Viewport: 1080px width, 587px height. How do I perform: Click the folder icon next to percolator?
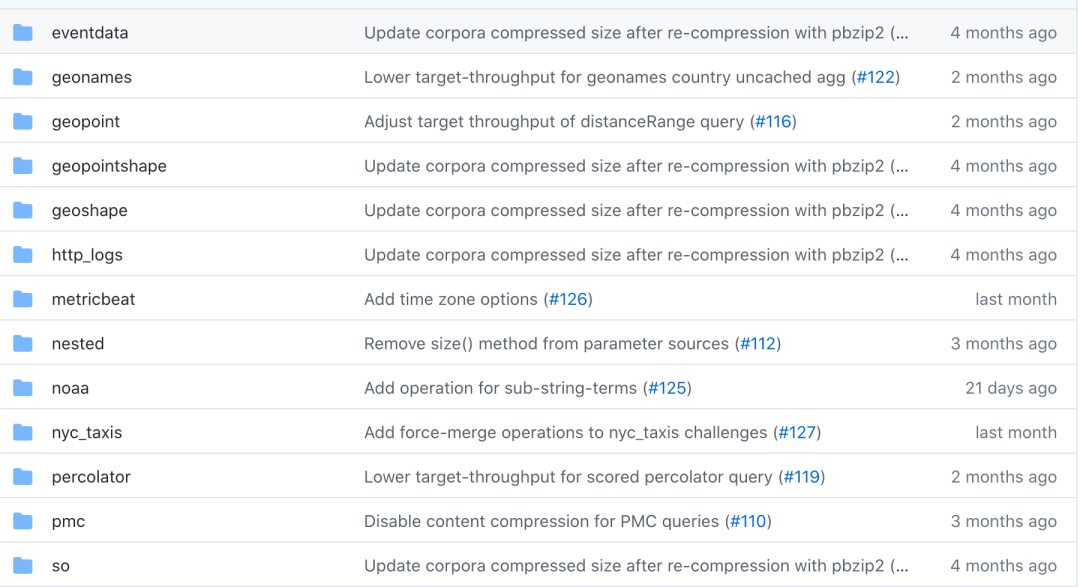[23, 477]
